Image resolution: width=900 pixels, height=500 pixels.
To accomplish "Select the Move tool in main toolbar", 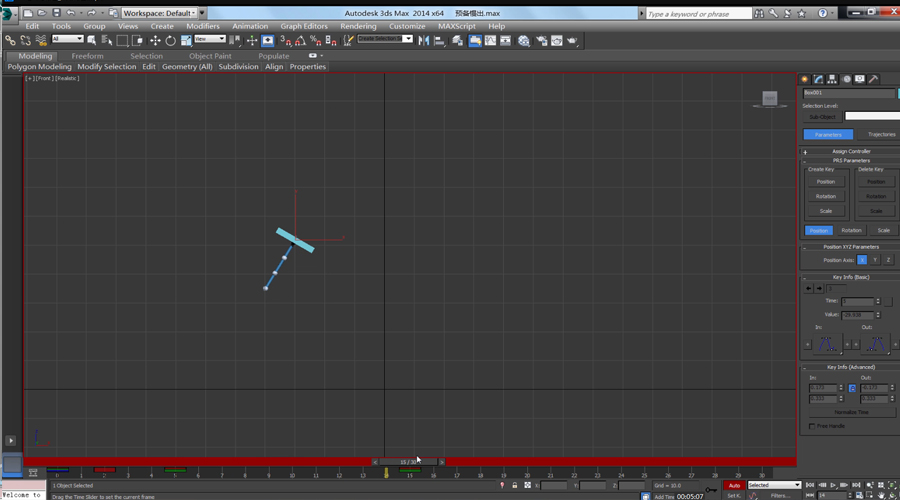I will point(155,40).
